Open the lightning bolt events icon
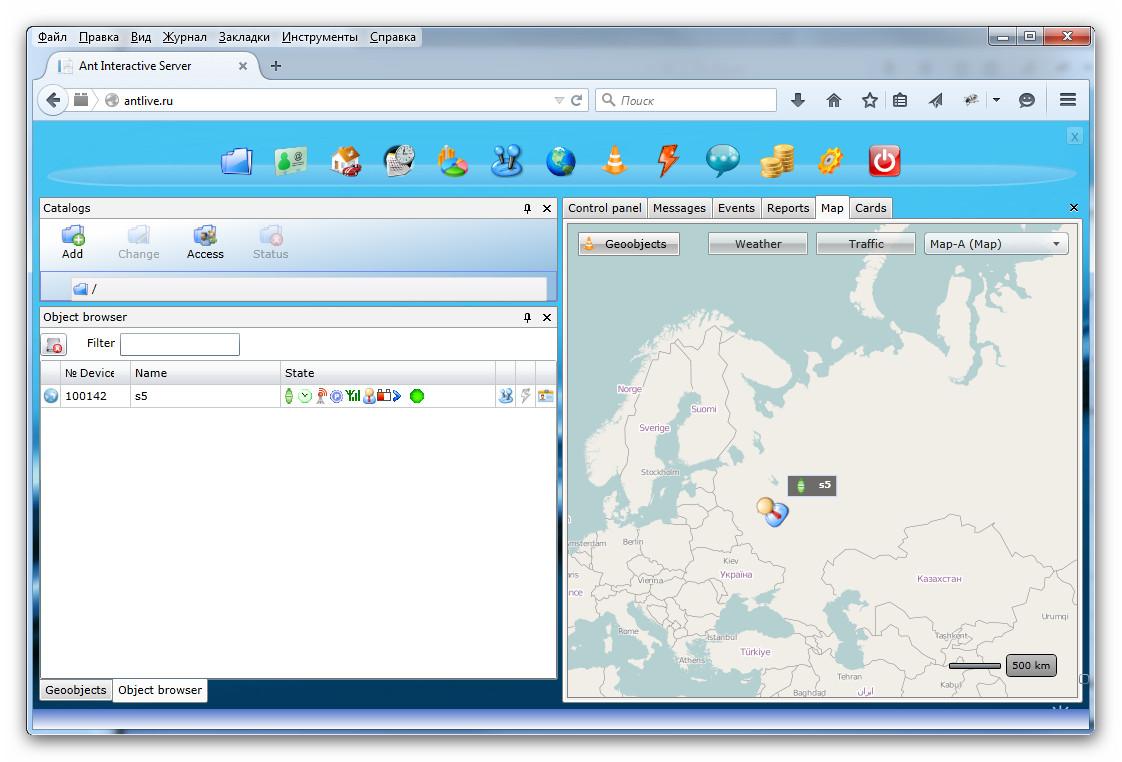Viewport: 1122px width, 762px height. click(x=668, y=161)
